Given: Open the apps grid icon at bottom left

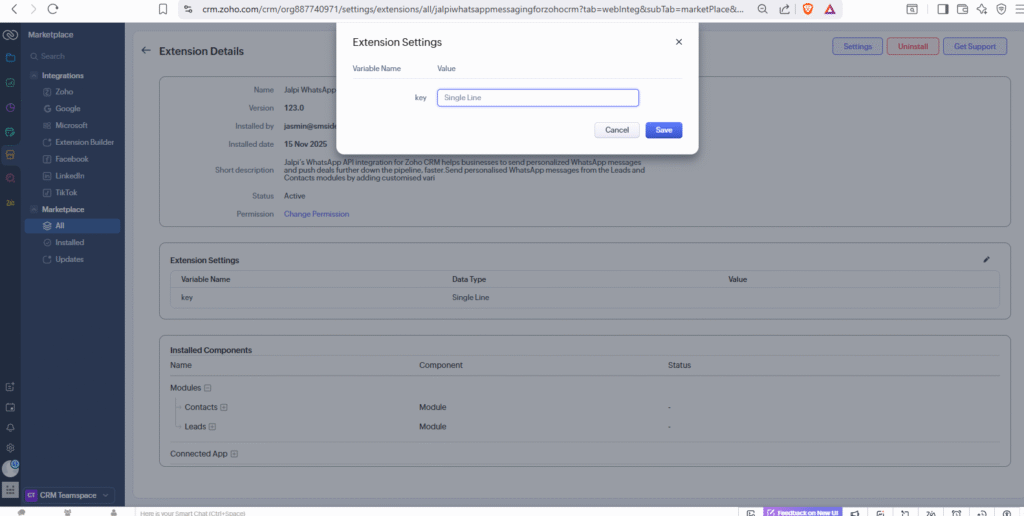Looking at the screenshot, I should pyautogui.click(x=10, y=490).
